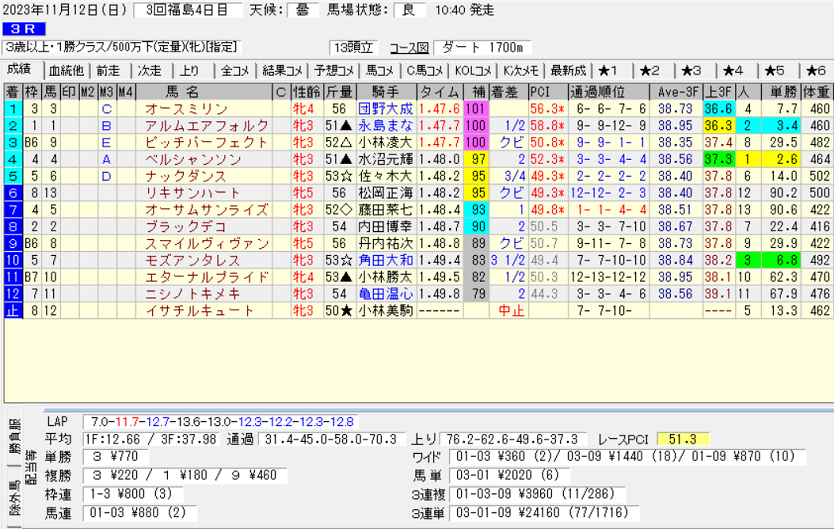Sort by the タイム column header
The width and height of the screenshot is (834, 529).
click(439, 92)
